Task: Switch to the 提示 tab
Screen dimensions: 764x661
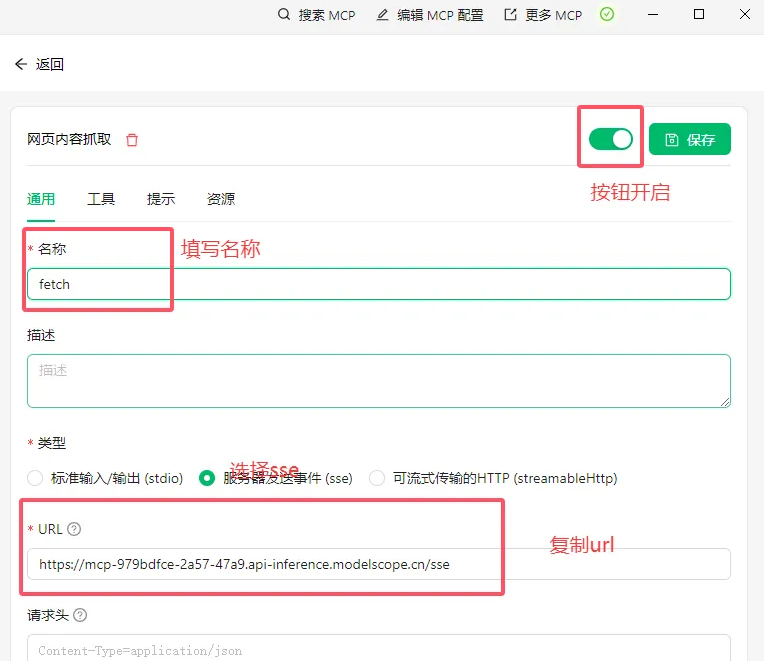Action: (161, 199)
